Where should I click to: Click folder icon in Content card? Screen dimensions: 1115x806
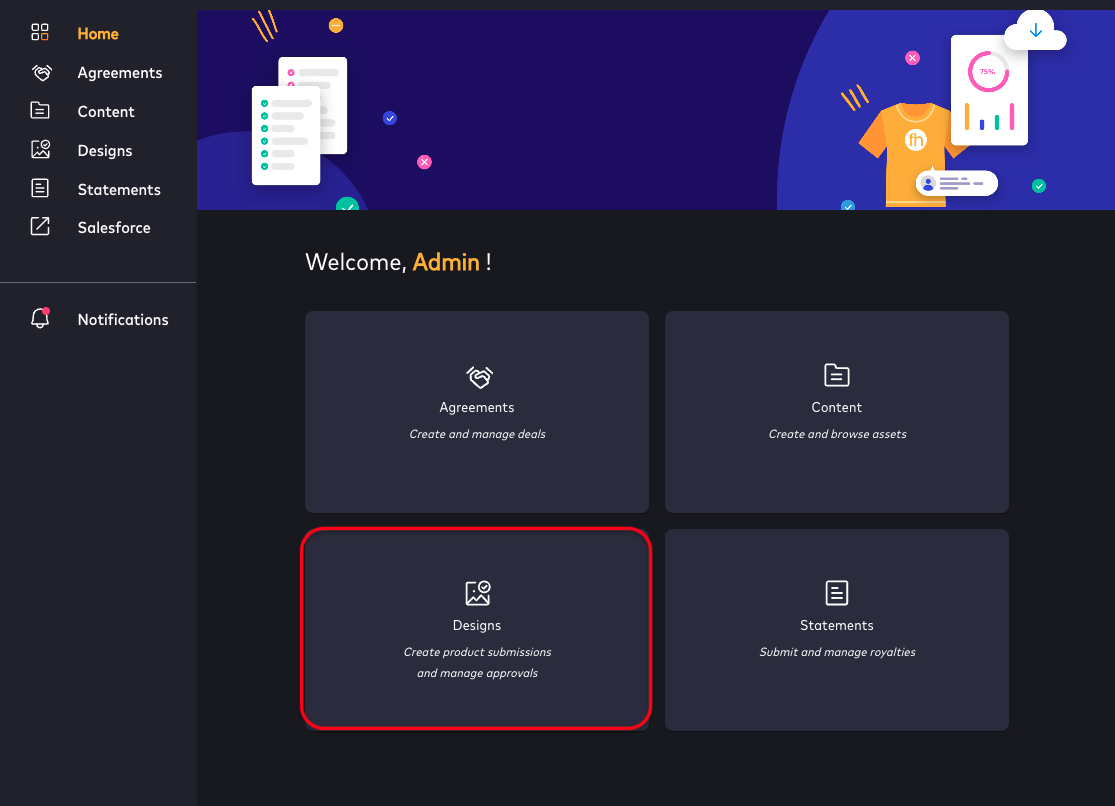coord(836,375)
